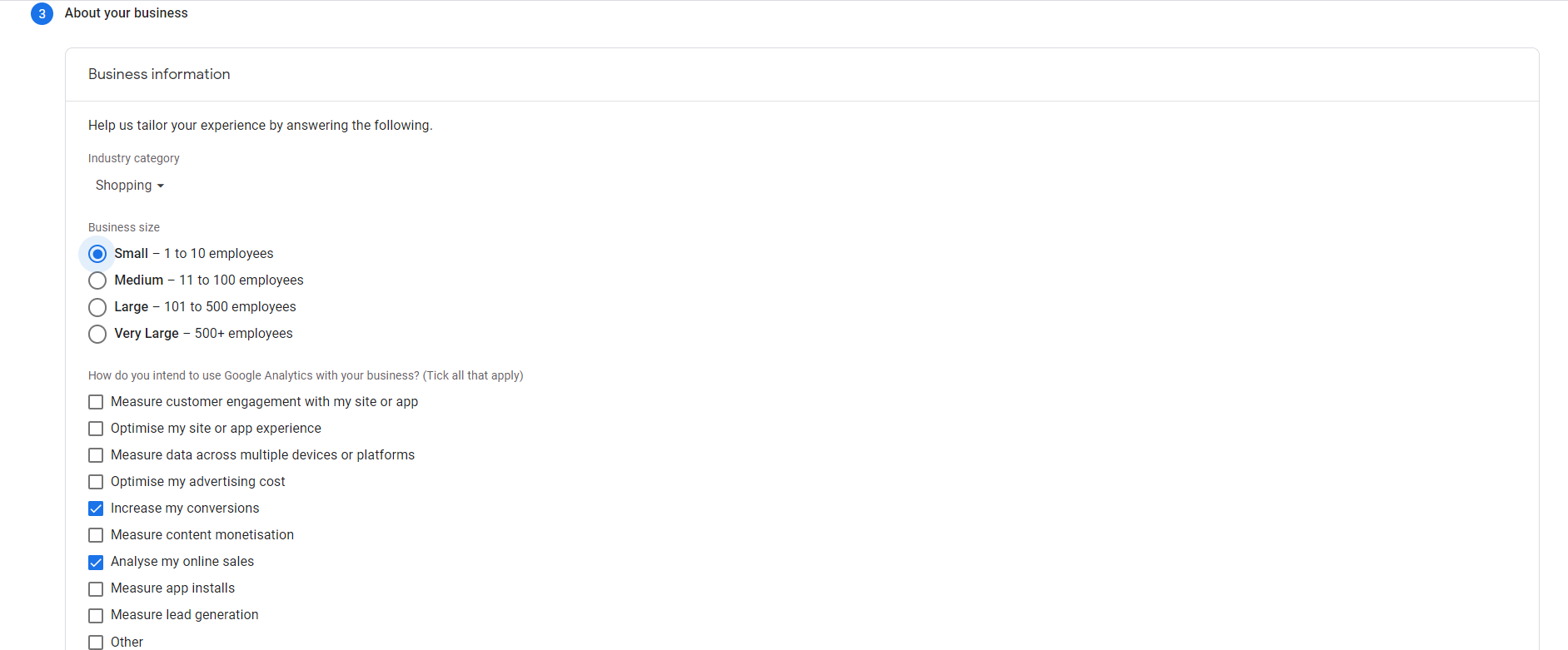This screenshot has height=650, width=1568.
Task: Select Medium 11 to 100 employees
Action: [x=97, y=280]
